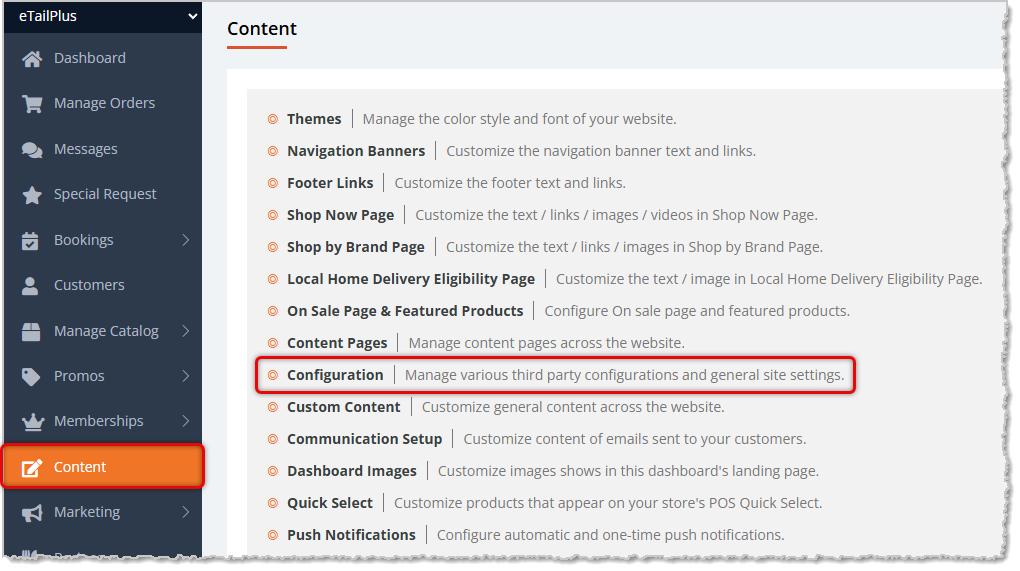Click the Bookings calendar icon
Viewport: 1020px width, 571px height.
(30, 241)
